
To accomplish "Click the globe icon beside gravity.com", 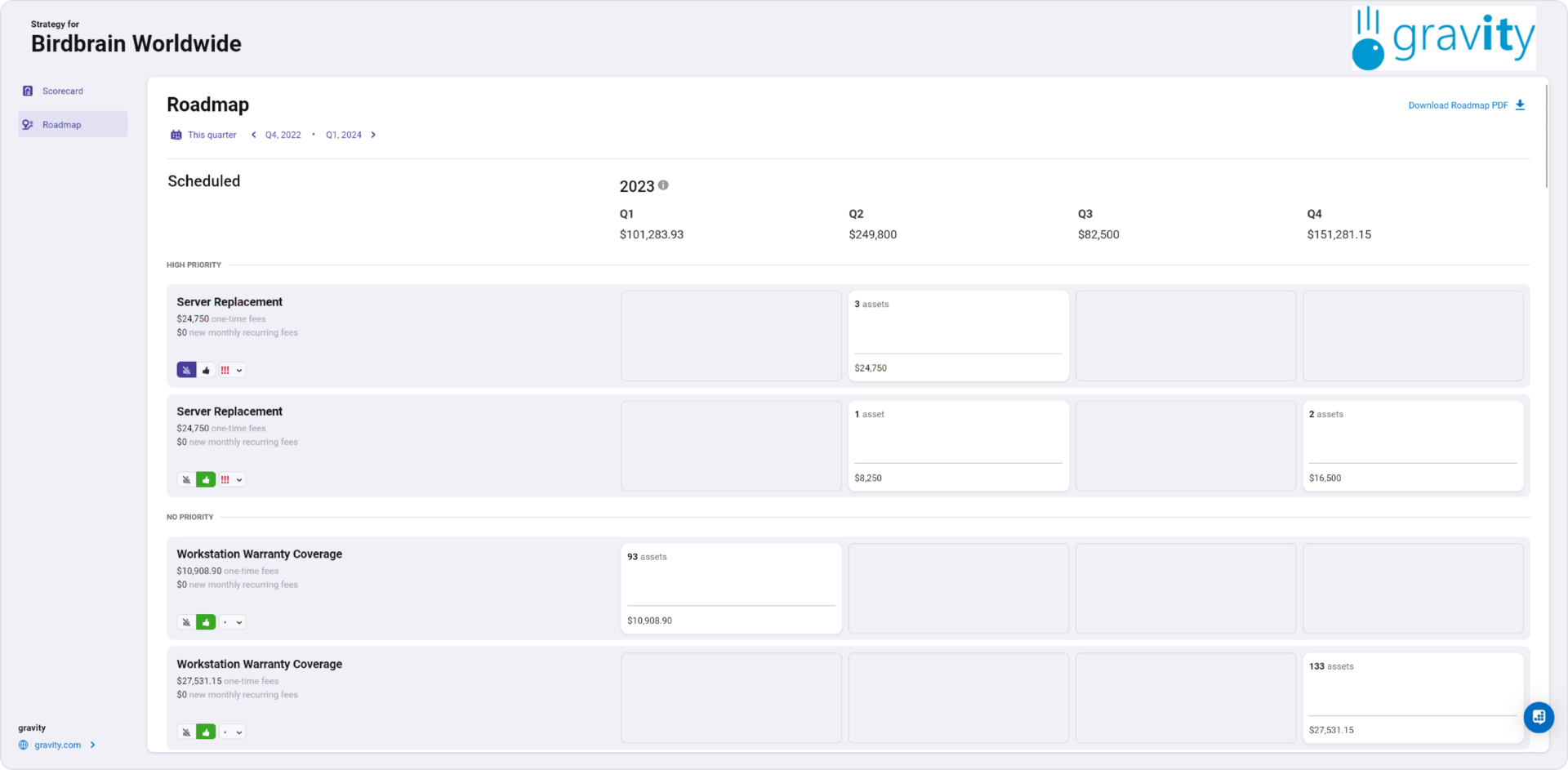I will click(x=24, y=745).
